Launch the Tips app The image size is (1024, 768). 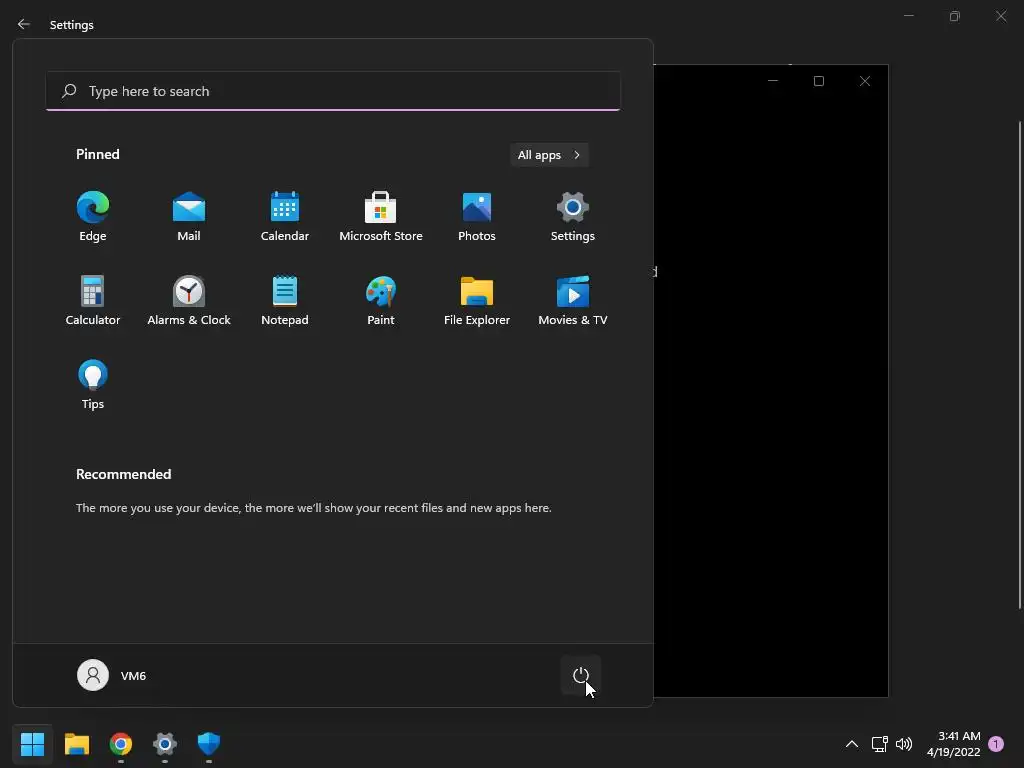[x=93, y=385]
